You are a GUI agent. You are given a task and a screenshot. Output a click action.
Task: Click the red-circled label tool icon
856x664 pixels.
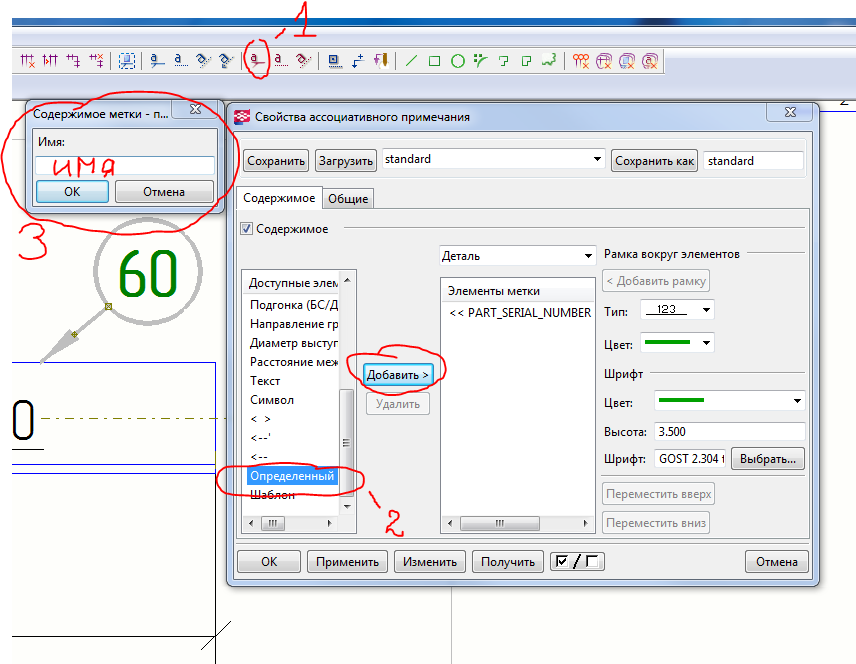click(257, 61)
